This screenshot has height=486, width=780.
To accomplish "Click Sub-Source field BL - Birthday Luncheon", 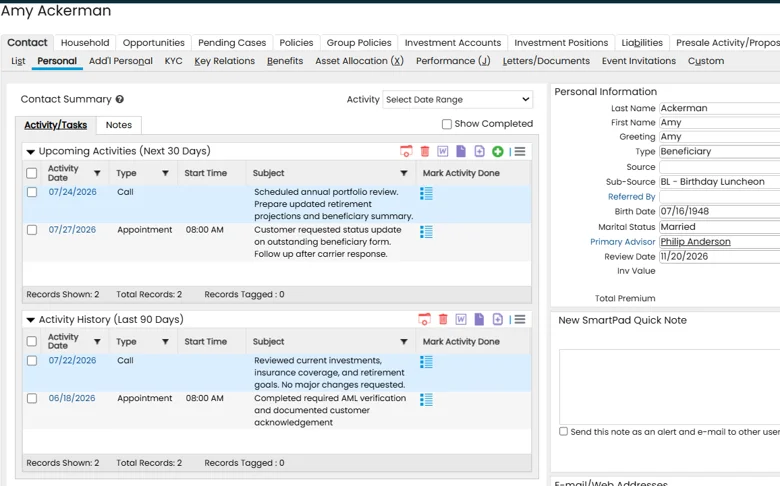I will 719,182.
